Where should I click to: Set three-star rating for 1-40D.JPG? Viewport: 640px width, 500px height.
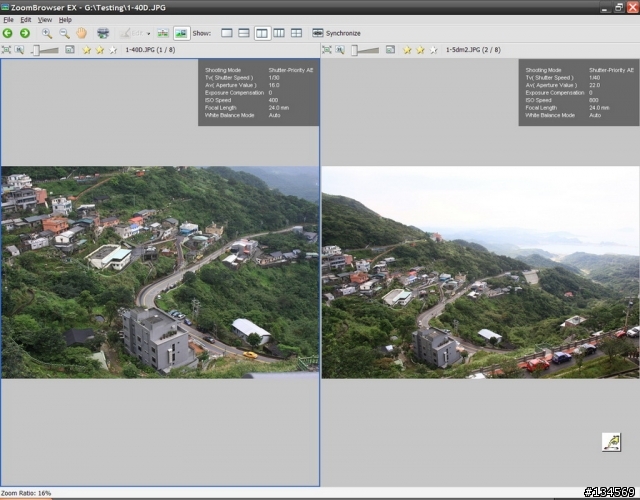coord(113,50)
